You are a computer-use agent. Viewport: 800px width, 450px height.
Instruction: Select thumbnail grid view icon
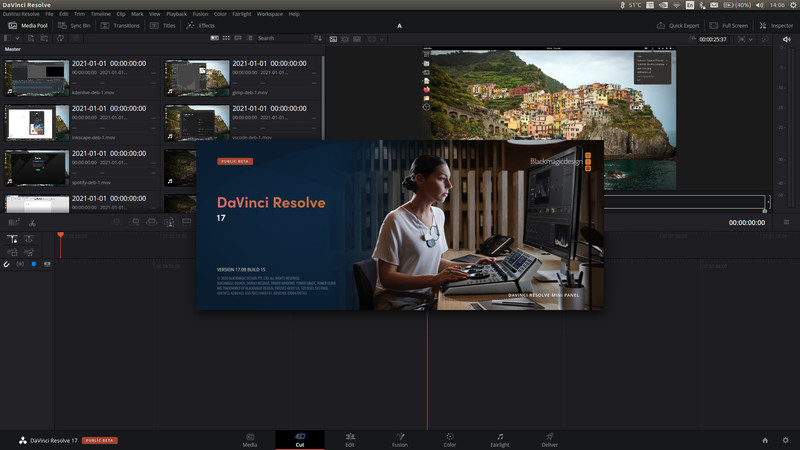tap(226, 38)
